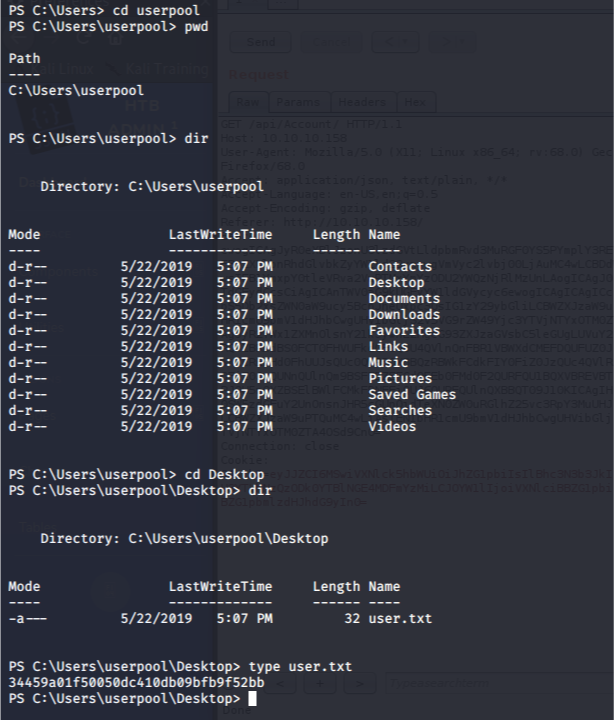This screenshot has width=614, height=720.
Task: Click the Kali Training bookmark behind terminal
Action: coord(170,70)
